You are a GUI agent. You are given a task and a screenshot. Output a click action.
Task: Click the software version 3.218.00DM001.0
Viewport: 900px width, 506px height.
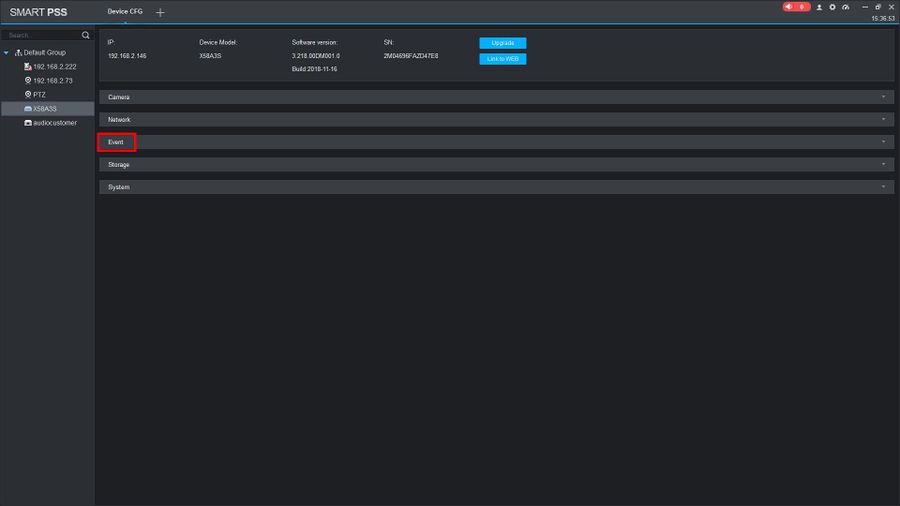coord(316,56)
